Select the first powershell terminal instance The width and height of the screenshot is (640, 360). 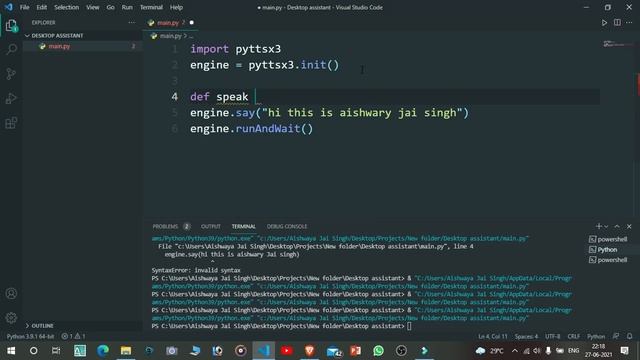(x=608, y=239)
